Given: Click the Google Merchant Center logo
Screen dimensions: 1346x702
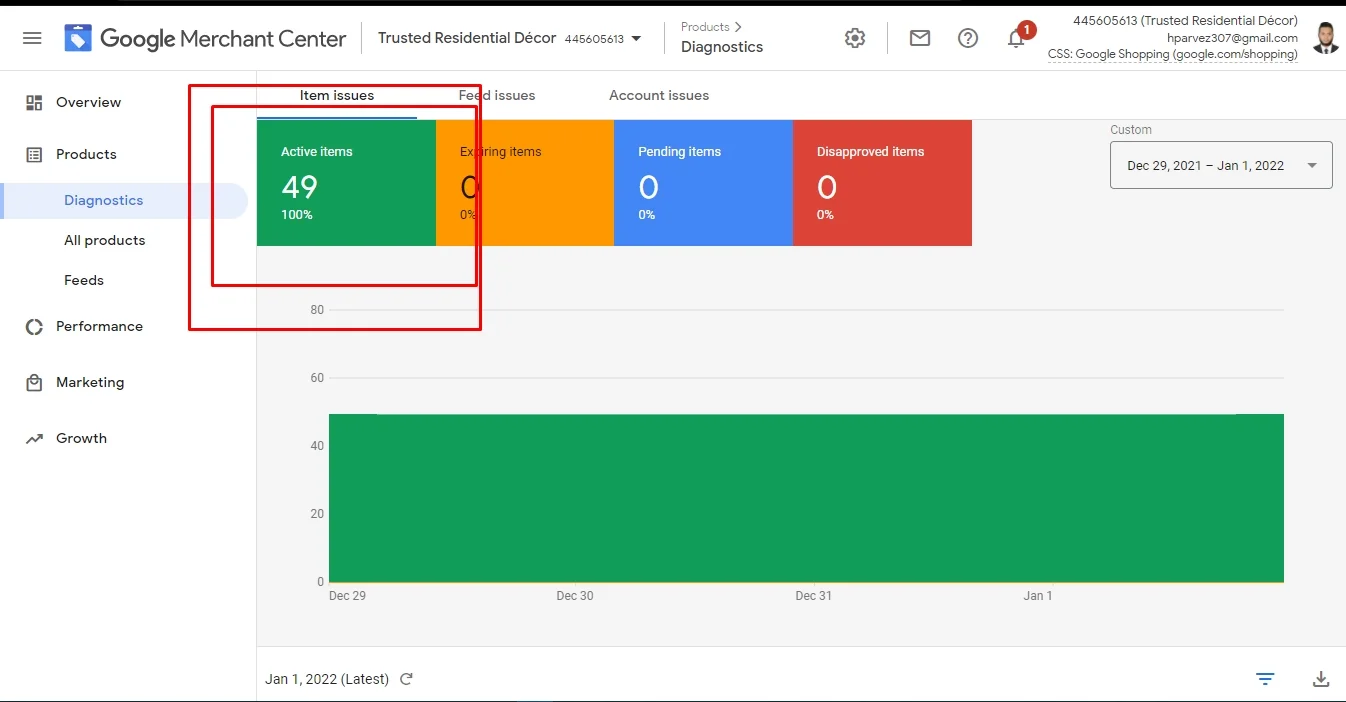Looking at the screenshot, I should tap(206, 39).
